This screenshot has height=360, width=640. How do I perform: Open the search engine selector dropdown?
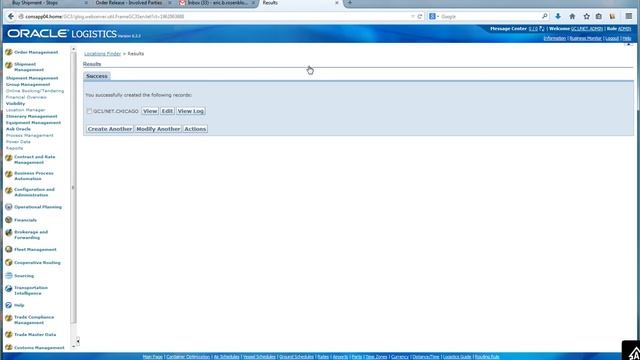click(433, 16)
